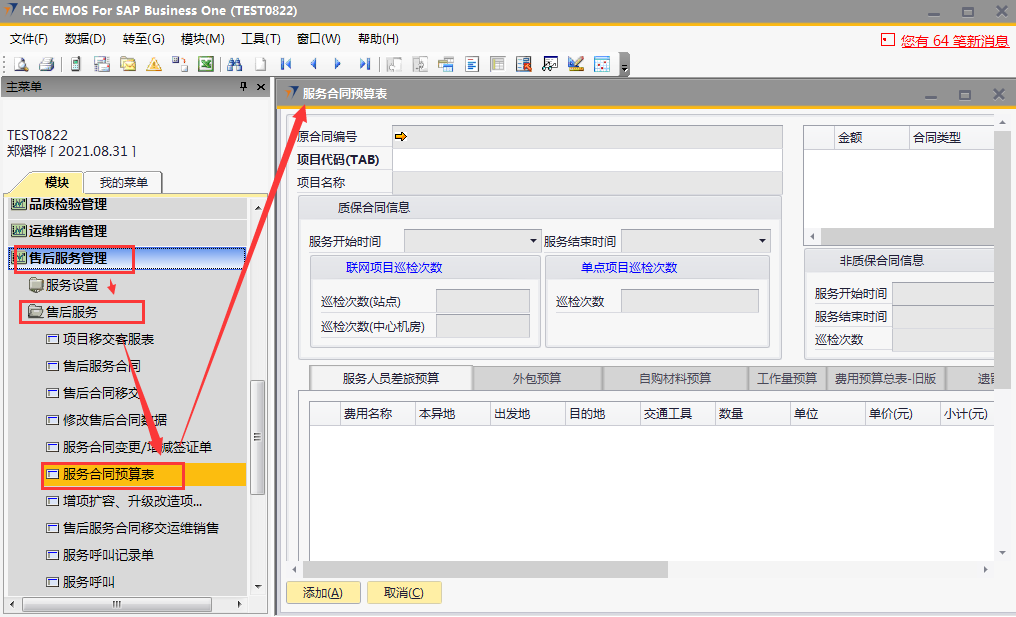Click the 添加(A) button
This screenshot has height=617, width=1016.
pyautogui.click(x=322, y=593)
